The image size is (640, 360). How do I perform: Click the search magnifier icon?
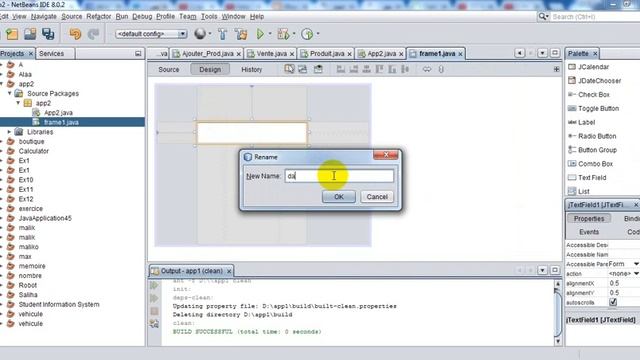click(x=542, y=16)
